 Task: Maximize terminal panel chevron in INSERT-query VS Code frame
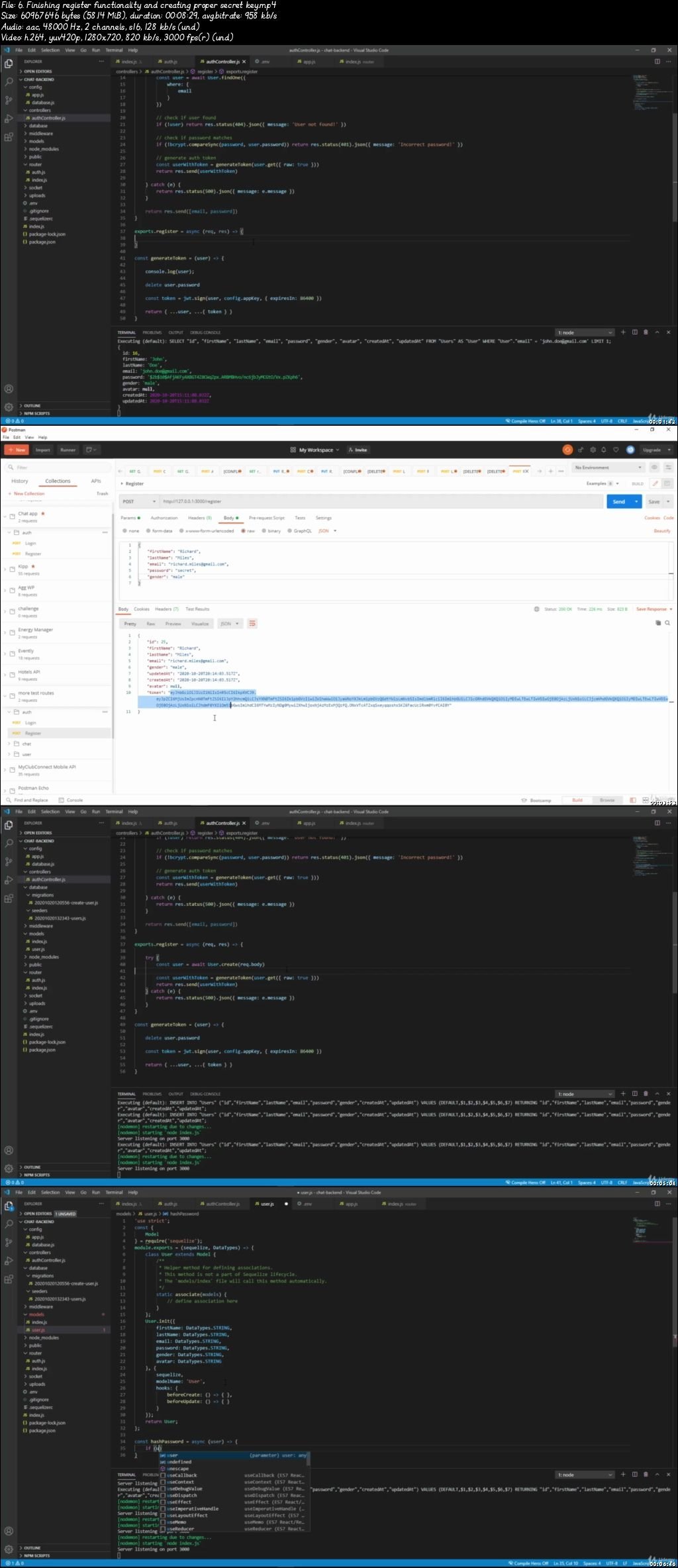657,1094
